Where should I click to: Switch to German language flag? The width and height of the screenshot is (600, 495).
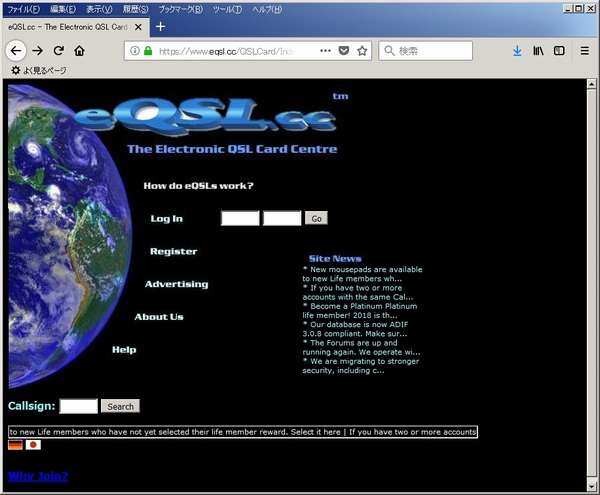[x=15, y=445]
